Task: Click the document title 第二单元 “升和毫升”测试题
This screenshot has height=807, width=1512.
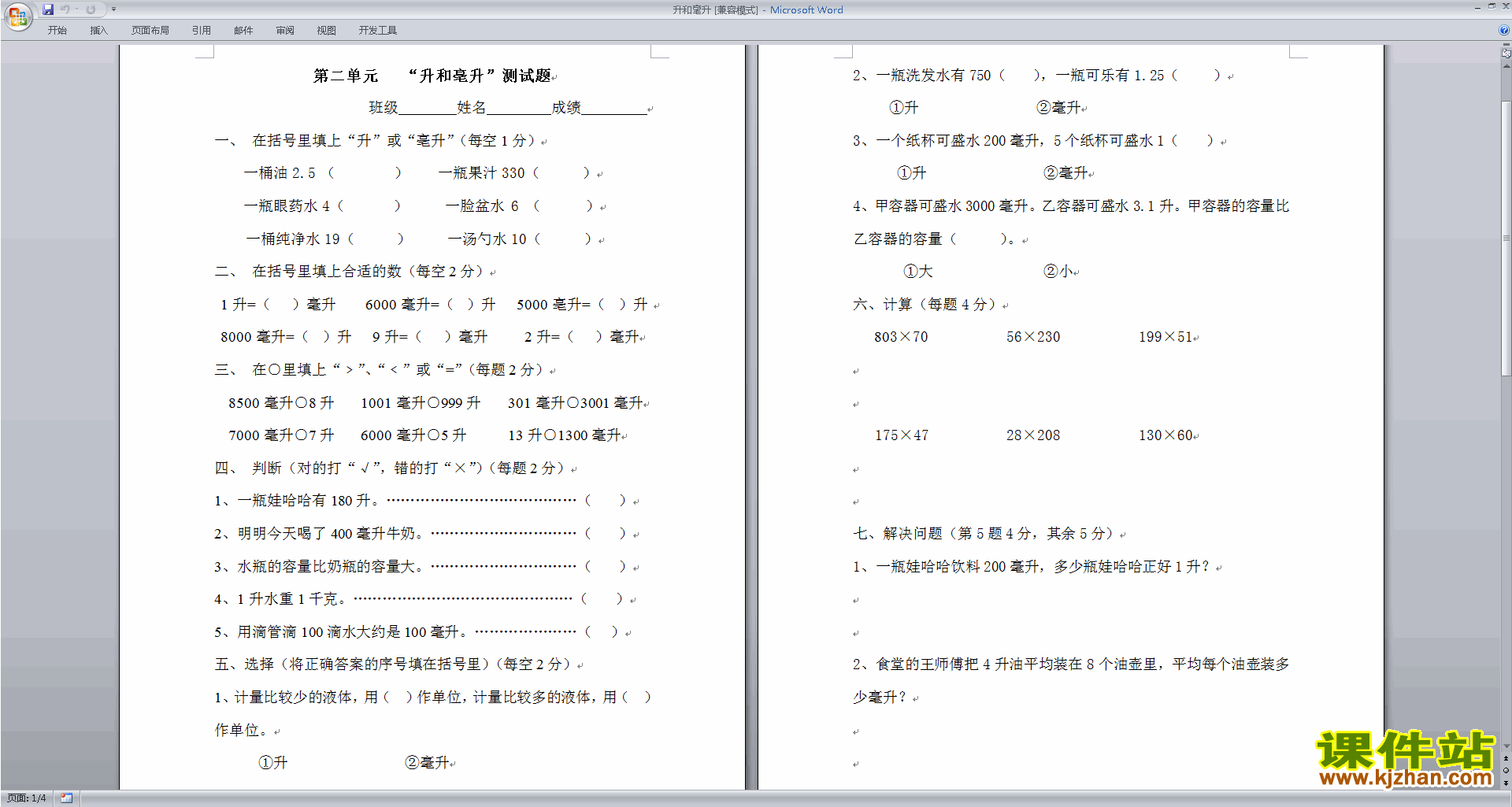Action: (432, 76)
